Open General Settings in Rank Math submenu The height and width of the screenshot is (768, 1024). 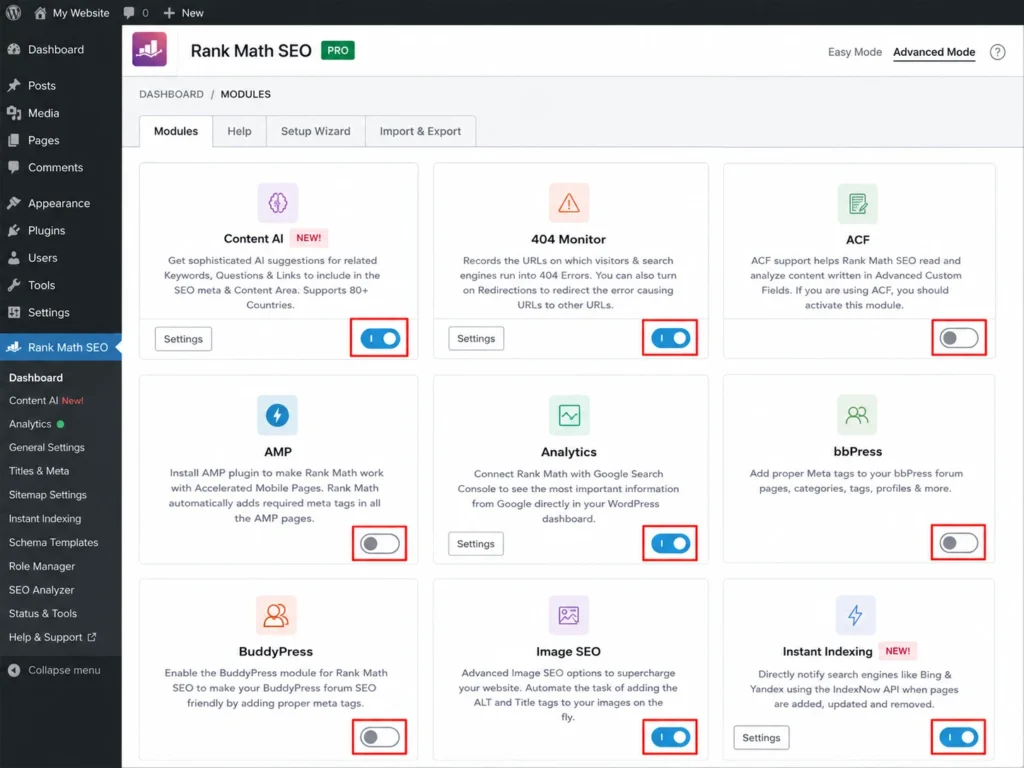coord(46,447)
